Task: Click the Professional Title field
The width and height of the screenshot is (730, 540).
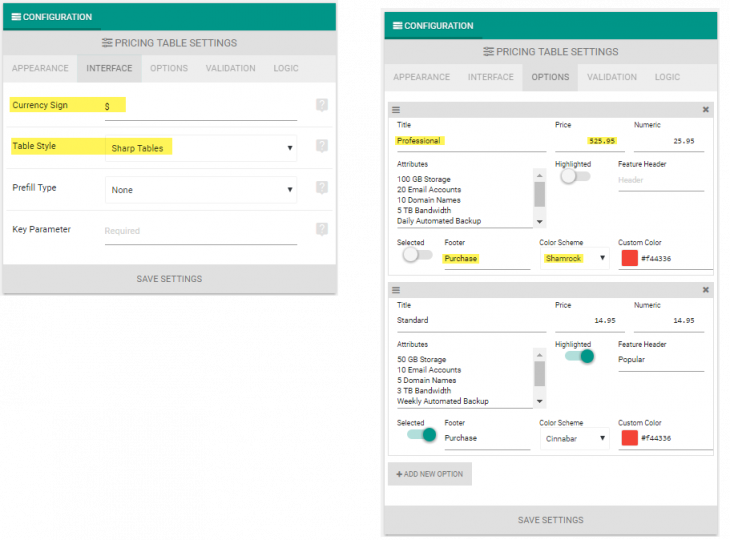Action: point(471,142)
